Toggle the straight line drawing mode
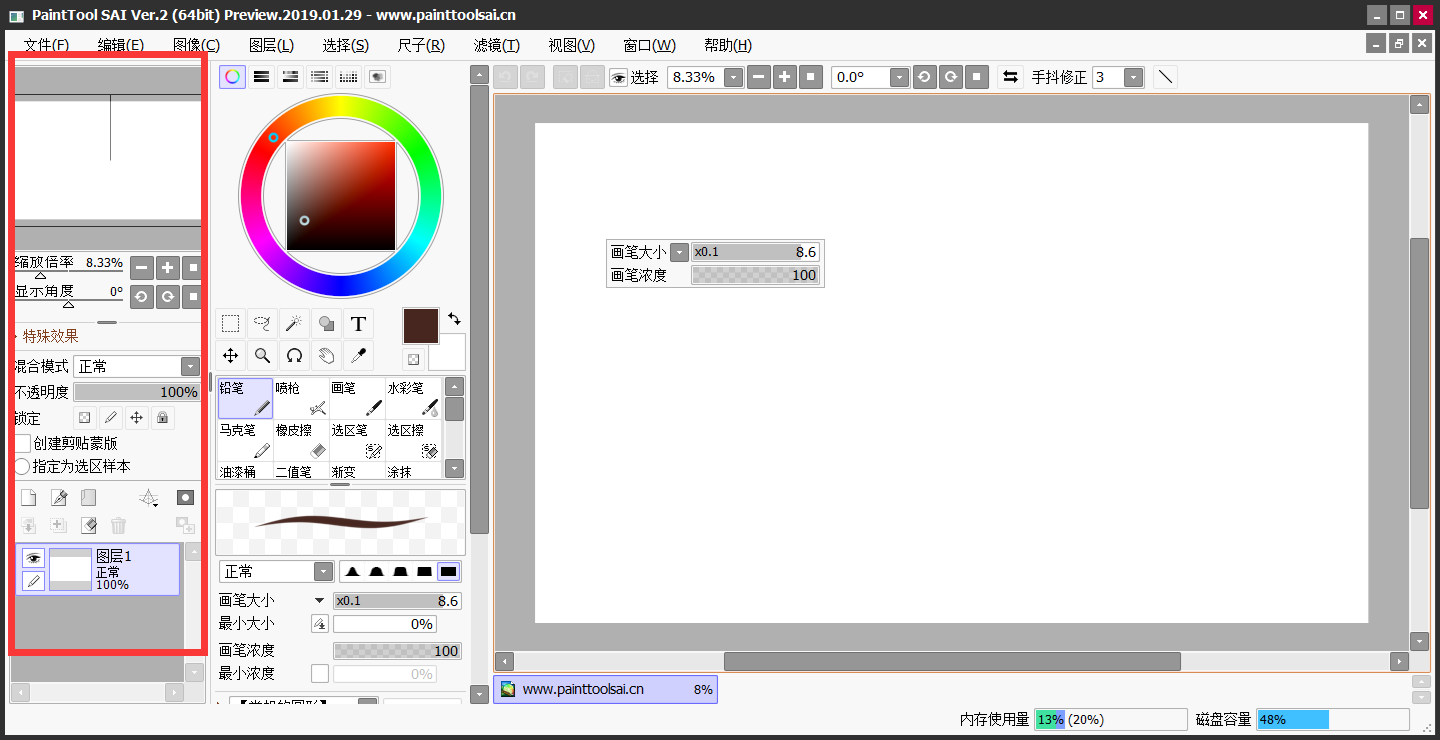Screen dimensions: 1440x740 point(1165,77)
